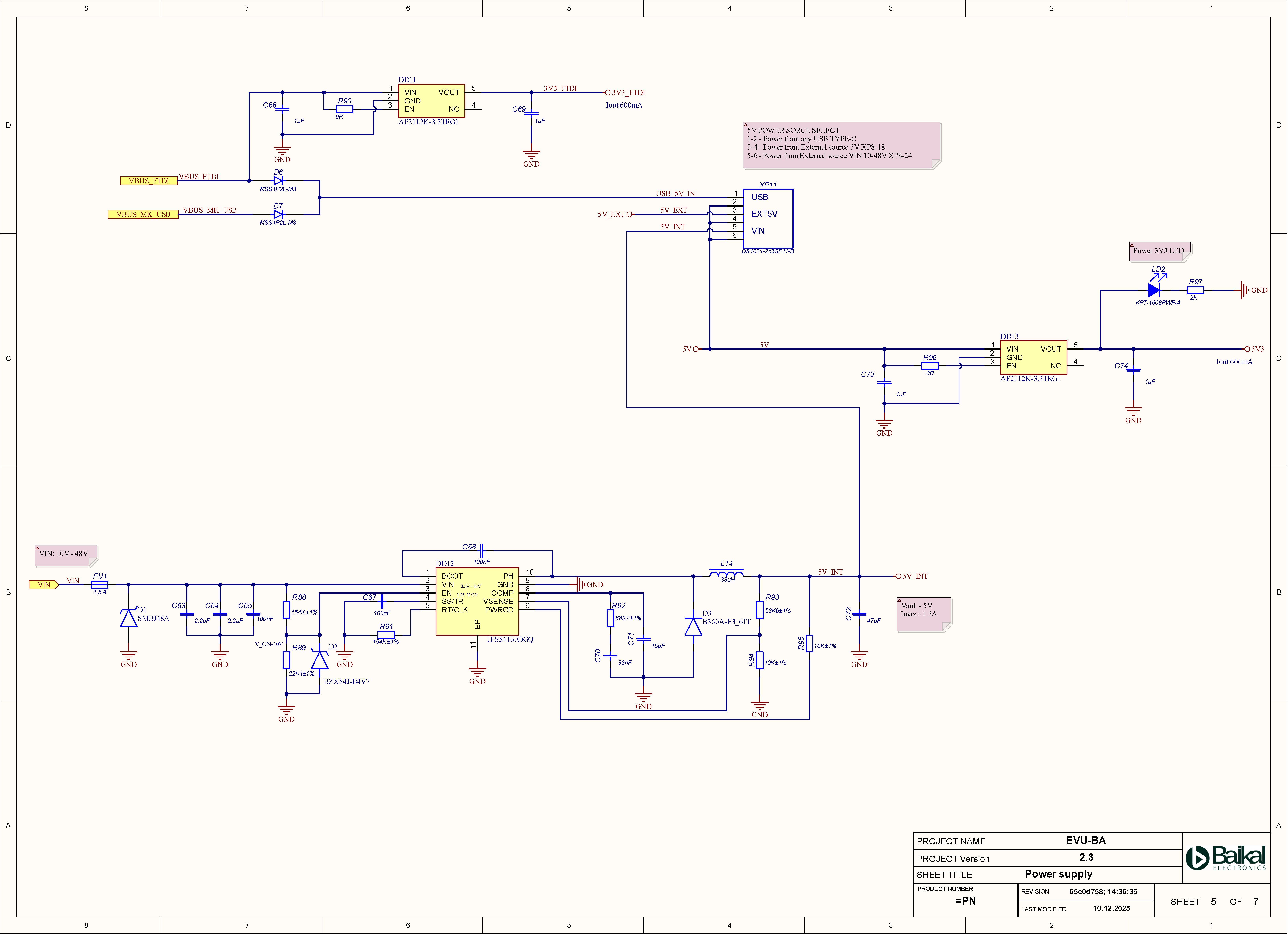Select resistor R96 symbol
1288x934 pixels.
click(930, 366)
